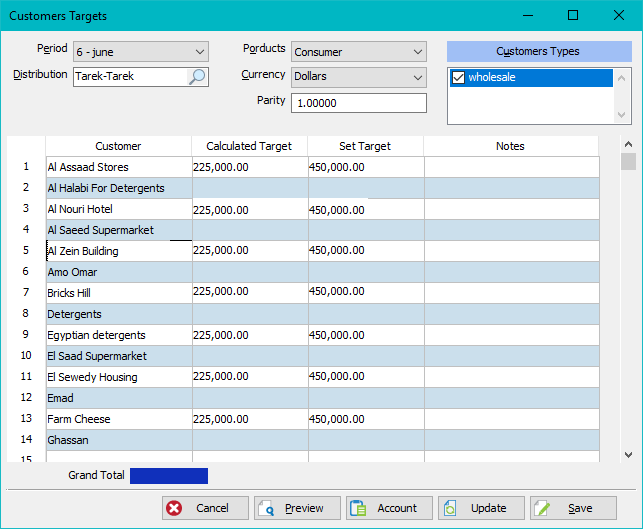Screen dimensions: 643x529
Task: Click the Preview document icon
Action: click(x=267, y=508)
